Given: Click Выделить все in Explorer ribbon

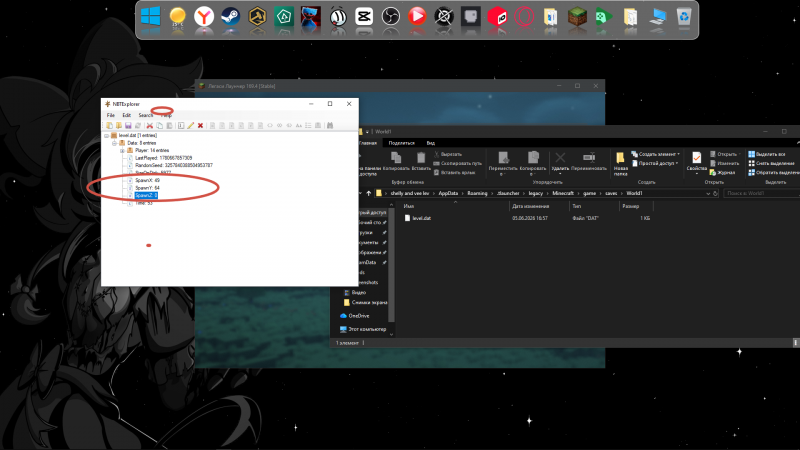Looking at the screenshot, I should [x=766, y=154].
